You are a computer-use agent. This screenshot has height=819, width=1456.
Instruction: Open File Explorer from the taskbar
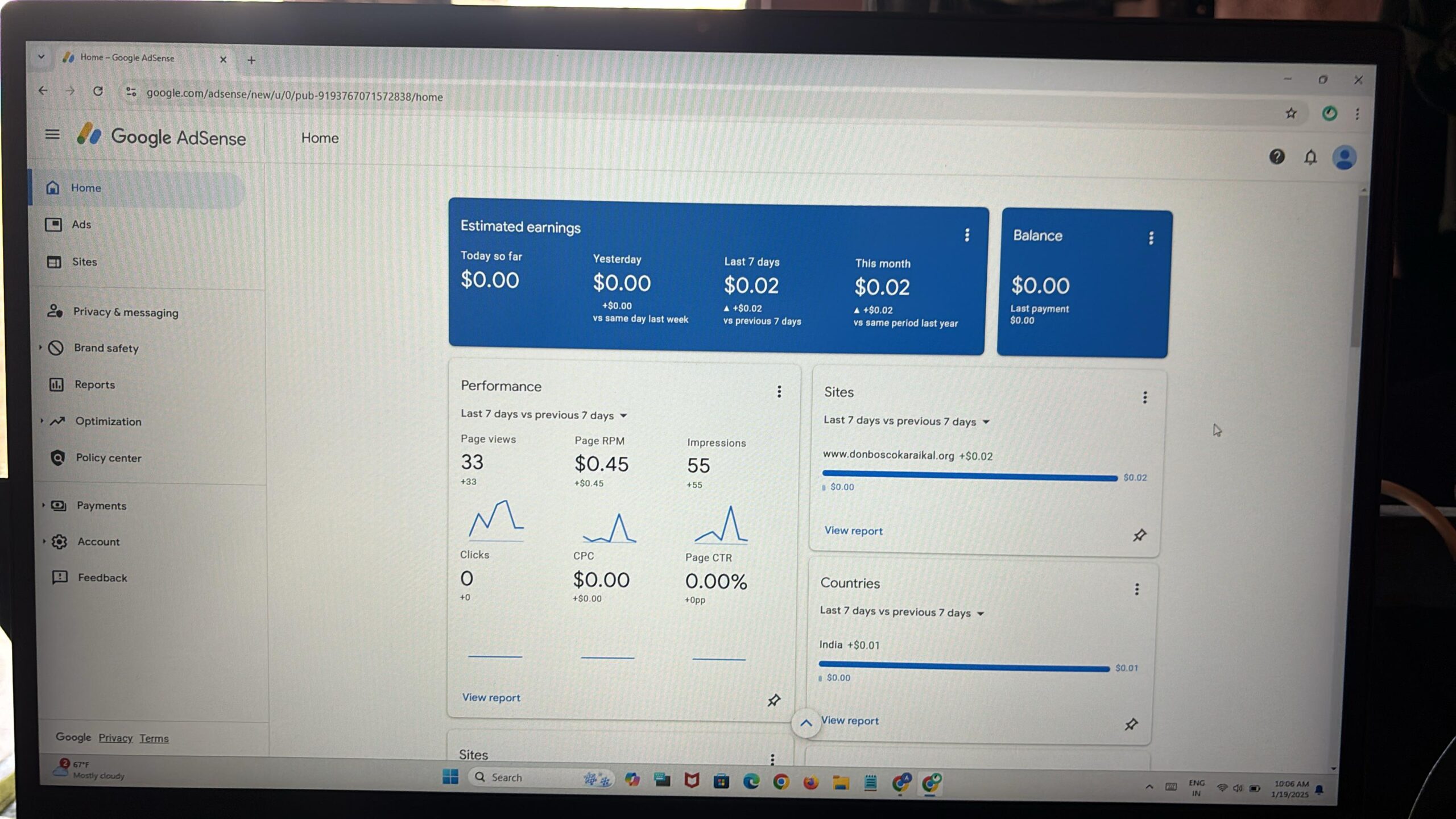[x=841, y=783]
